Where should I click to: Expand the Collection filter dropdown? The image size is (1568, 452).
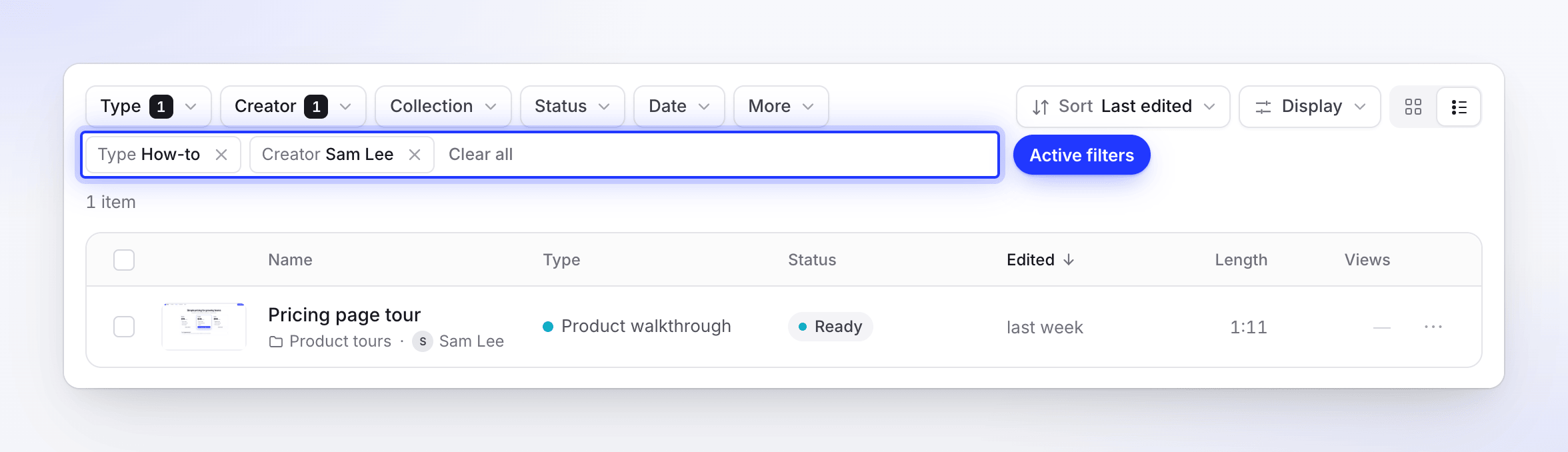(443, 107)
